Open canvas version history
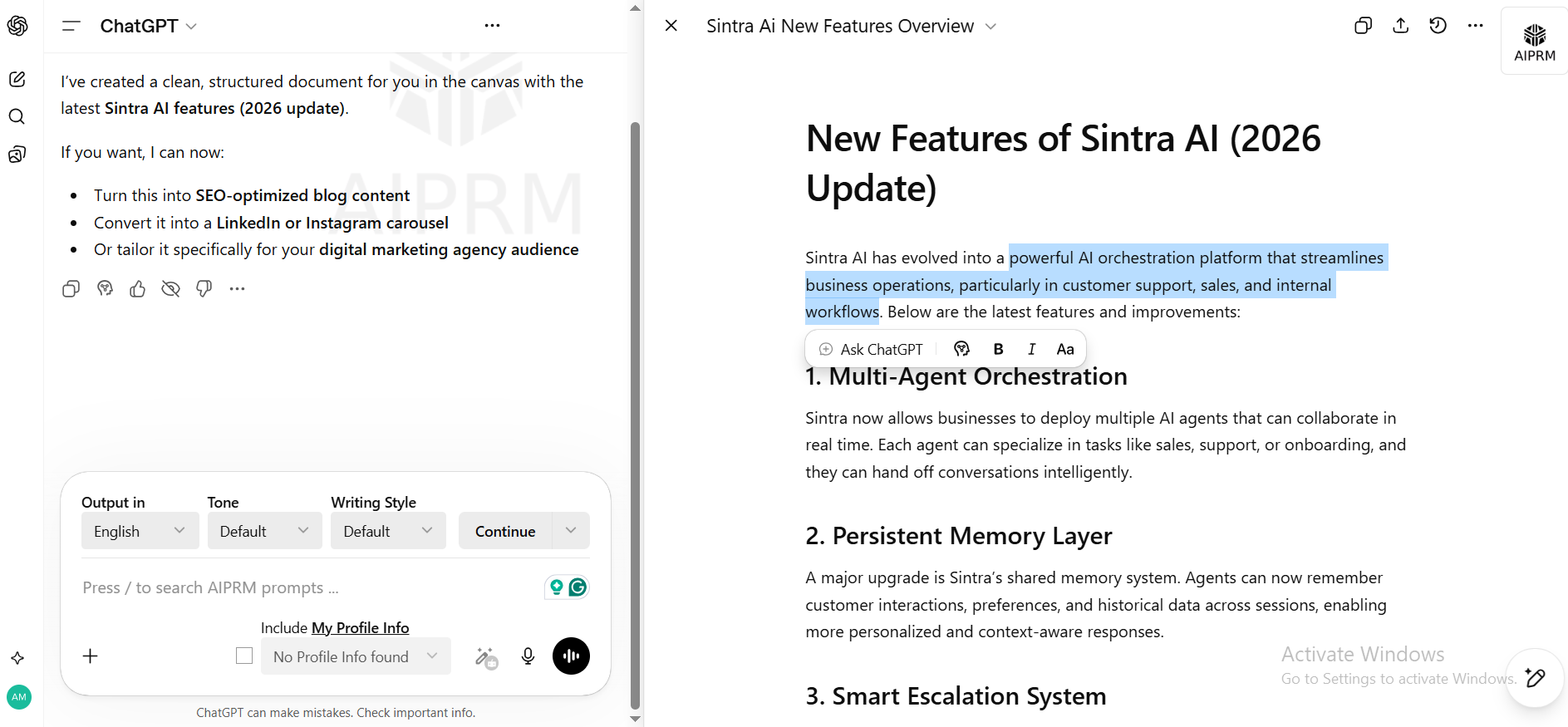The width and height of the screenshot is (1568, 727). pos(1438,26)
